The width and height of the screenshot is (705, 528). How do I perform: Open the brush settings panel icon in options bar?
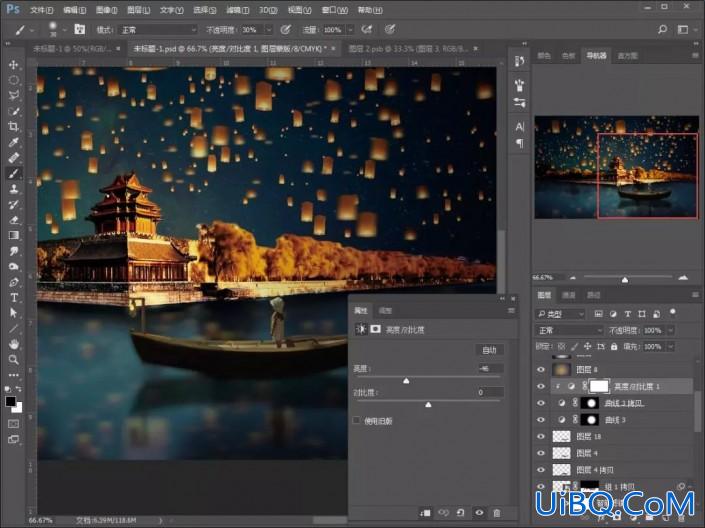tap(80, 29)
